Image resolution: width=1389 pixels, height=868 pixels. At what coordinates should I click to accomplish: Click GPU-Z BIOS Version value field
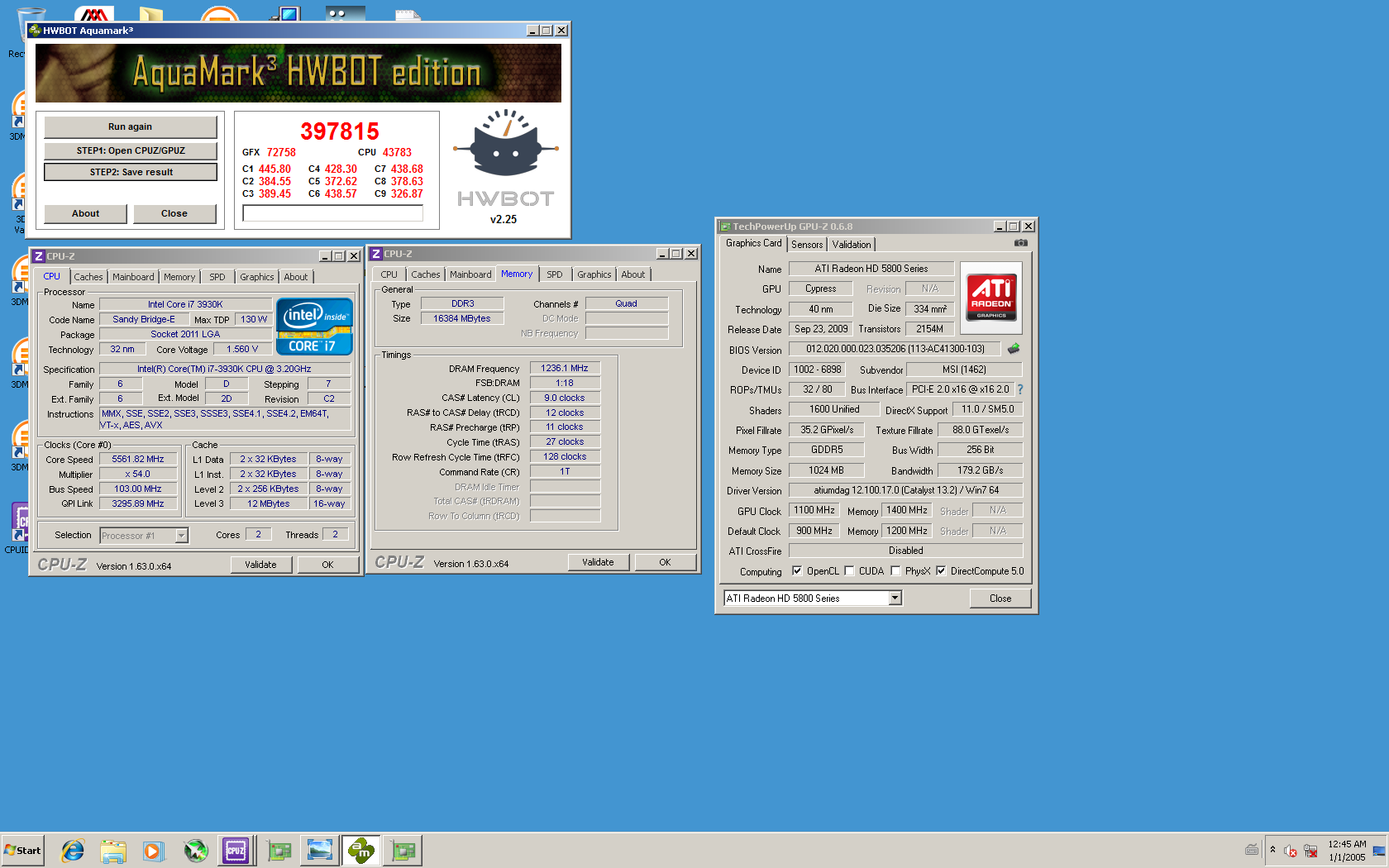(895, 349)
